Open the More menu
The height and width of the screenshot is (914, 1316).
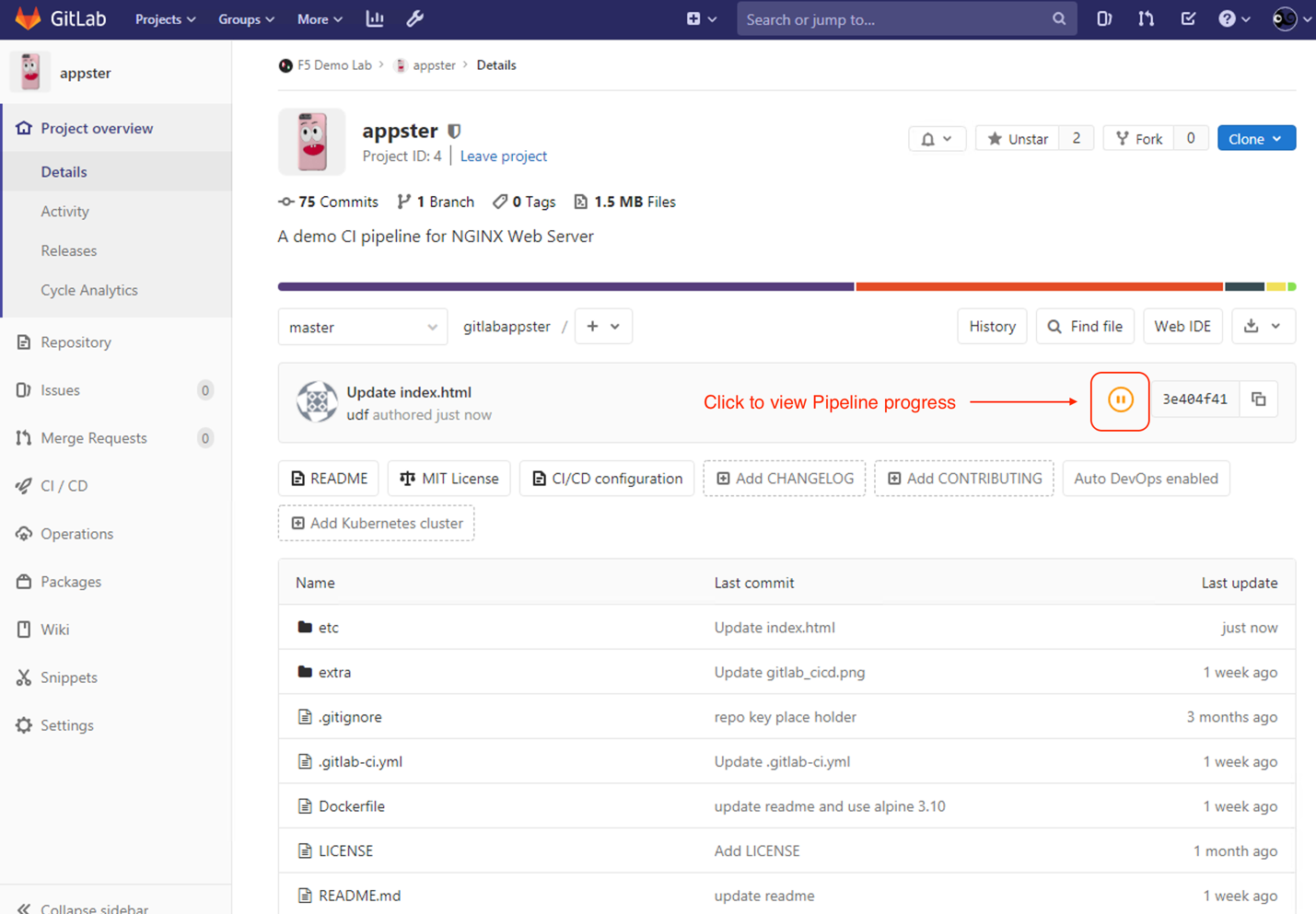coord(320,19)
